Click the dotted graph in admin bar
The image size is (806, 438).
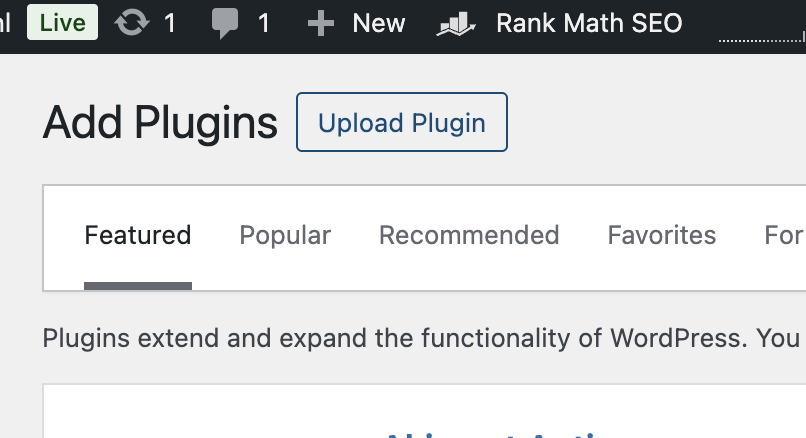tap(762, 38)
